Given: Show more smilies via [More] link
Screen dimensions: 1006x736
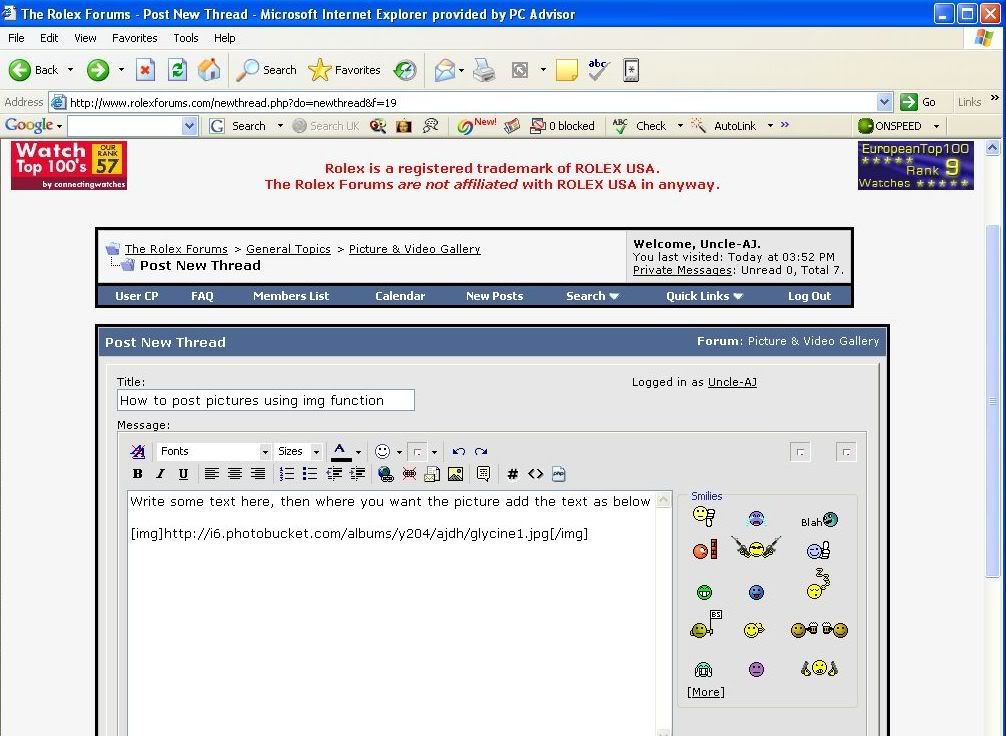Looking at the screenshot, I should coord(706,692).
